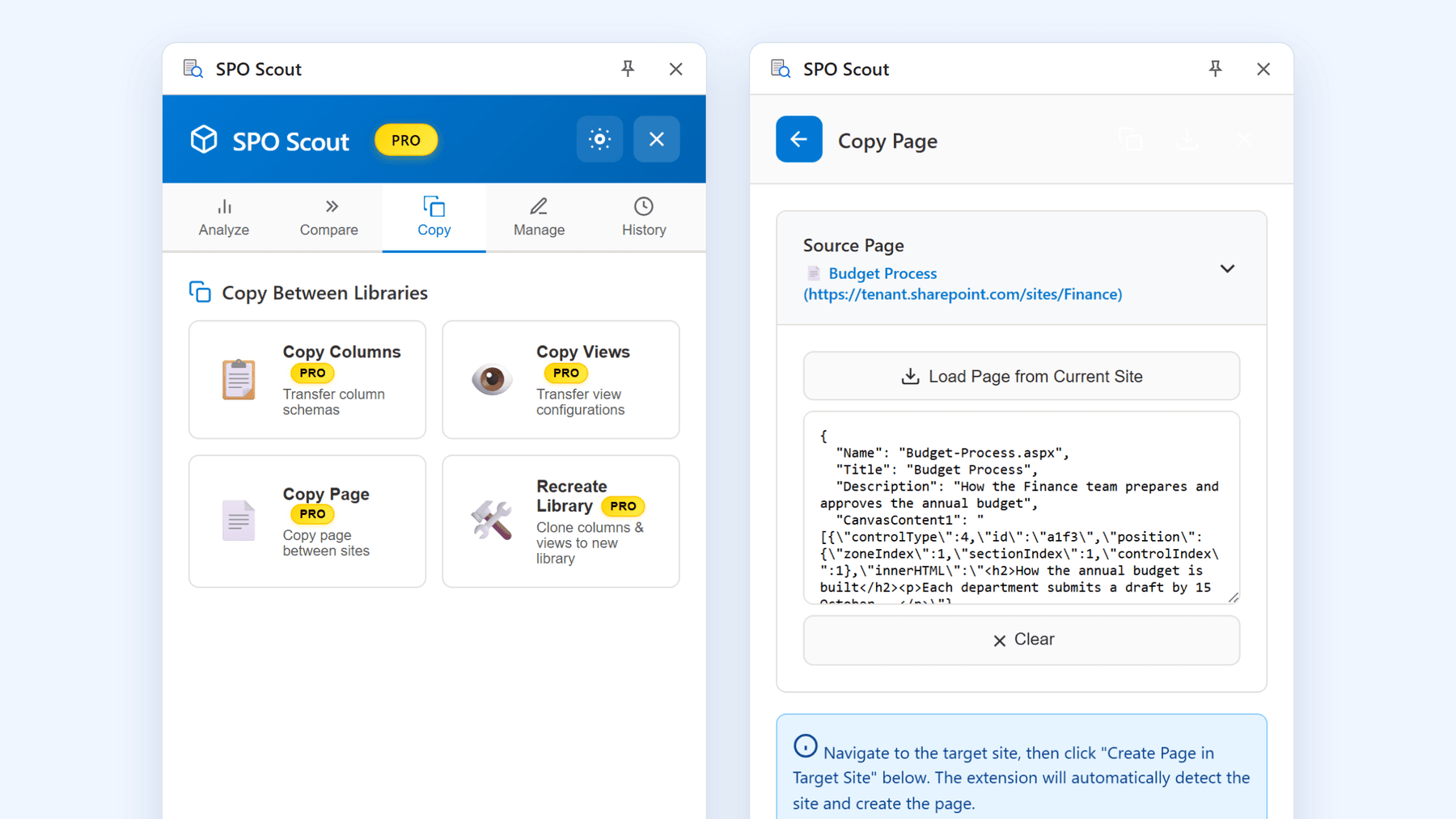Switch to the Compare tab
The image size is (1456, 819).
point(329,217)
